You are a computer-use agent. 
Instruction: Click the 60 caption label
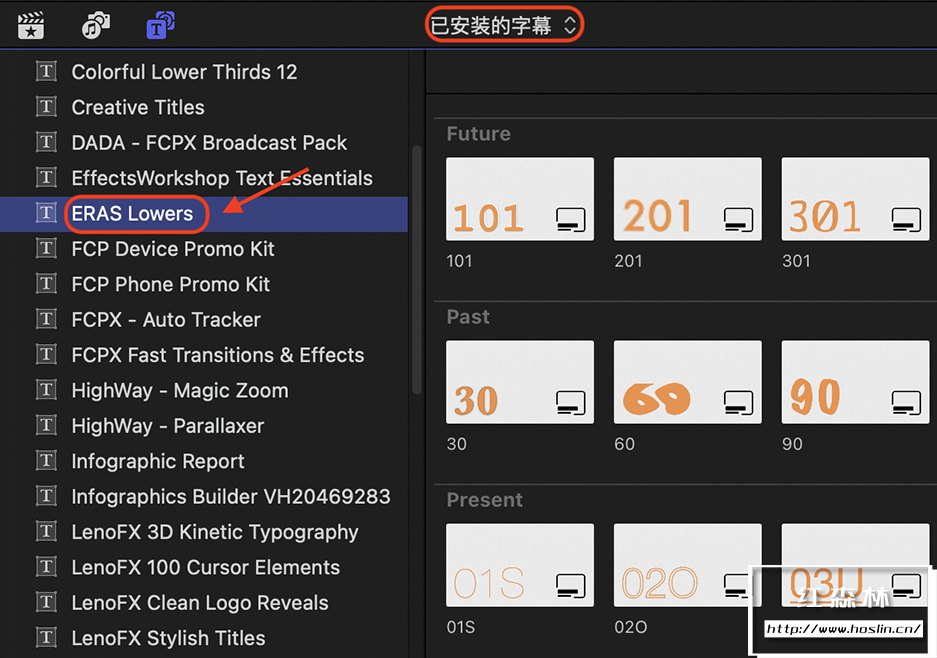point(624,444)
